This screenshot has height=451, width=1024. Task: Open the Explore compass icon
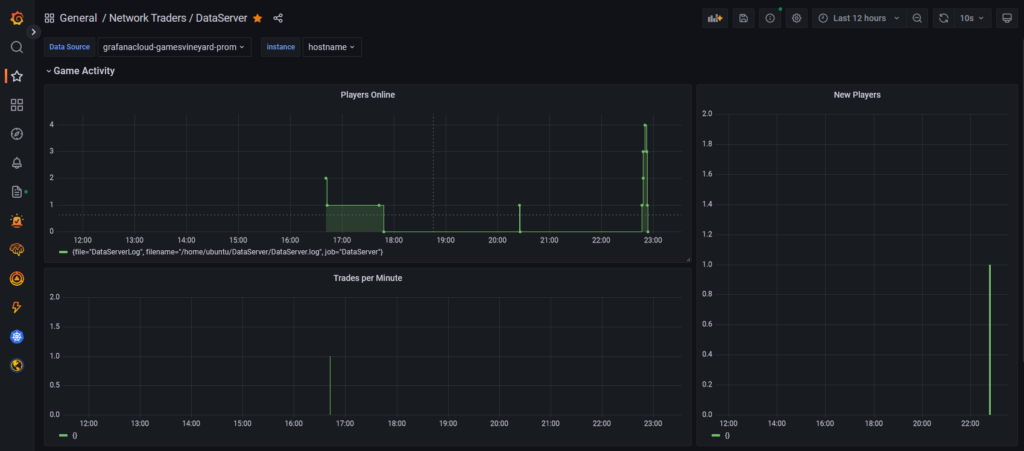click(17, 134)
